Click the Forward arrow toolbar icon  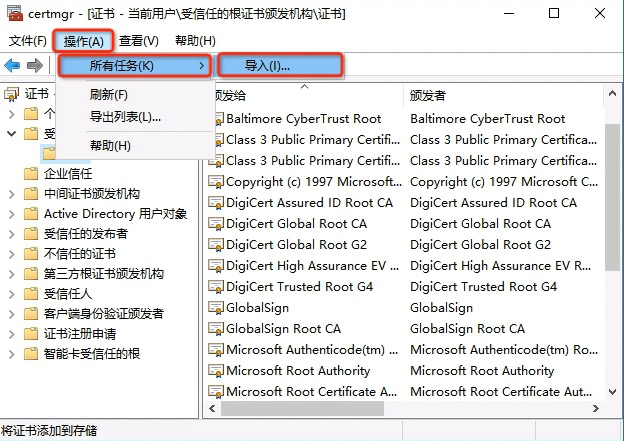tap(34, 66)
